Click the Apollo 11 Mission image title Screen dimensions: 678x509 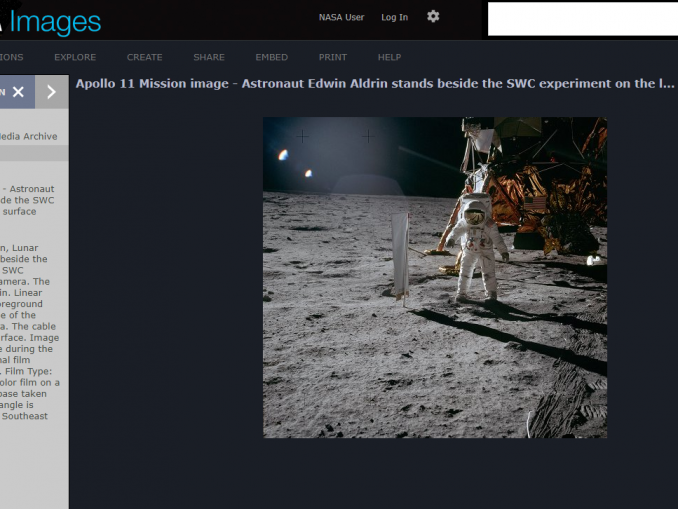(375, 83)
